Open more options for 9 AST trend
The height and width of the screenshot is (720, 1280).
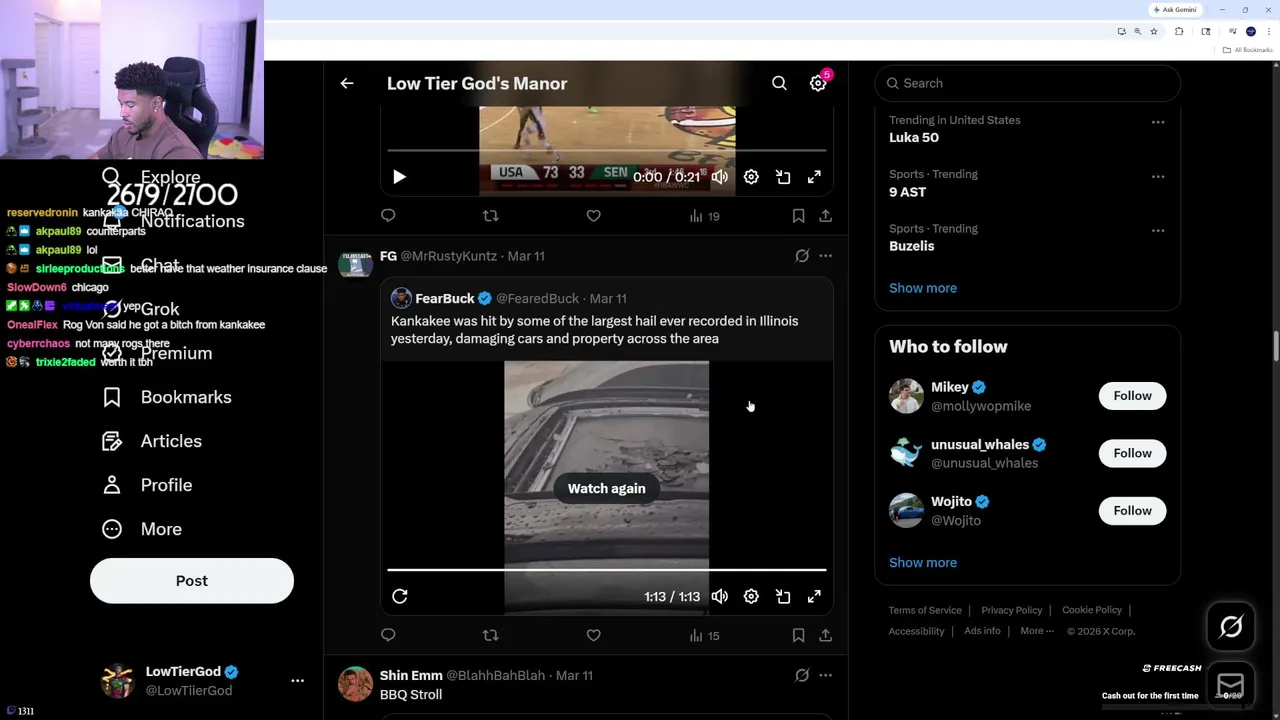(x=1158, y=176)
